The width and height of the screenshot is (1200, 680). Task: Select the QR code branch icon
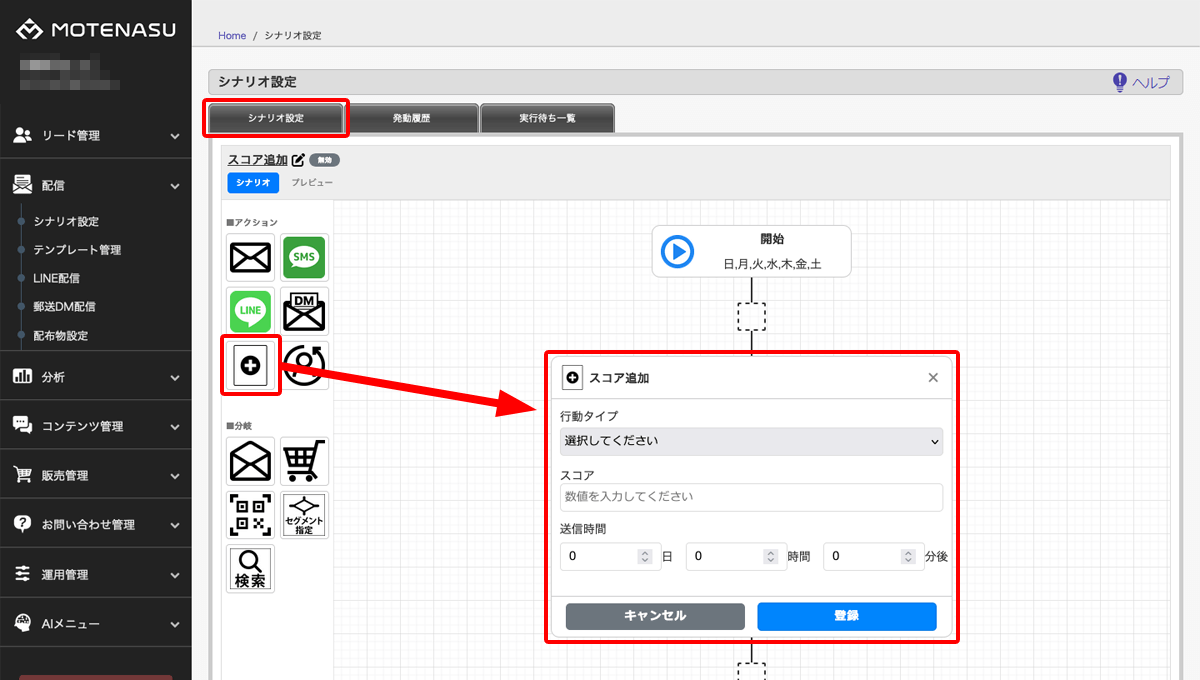(250, 515)
